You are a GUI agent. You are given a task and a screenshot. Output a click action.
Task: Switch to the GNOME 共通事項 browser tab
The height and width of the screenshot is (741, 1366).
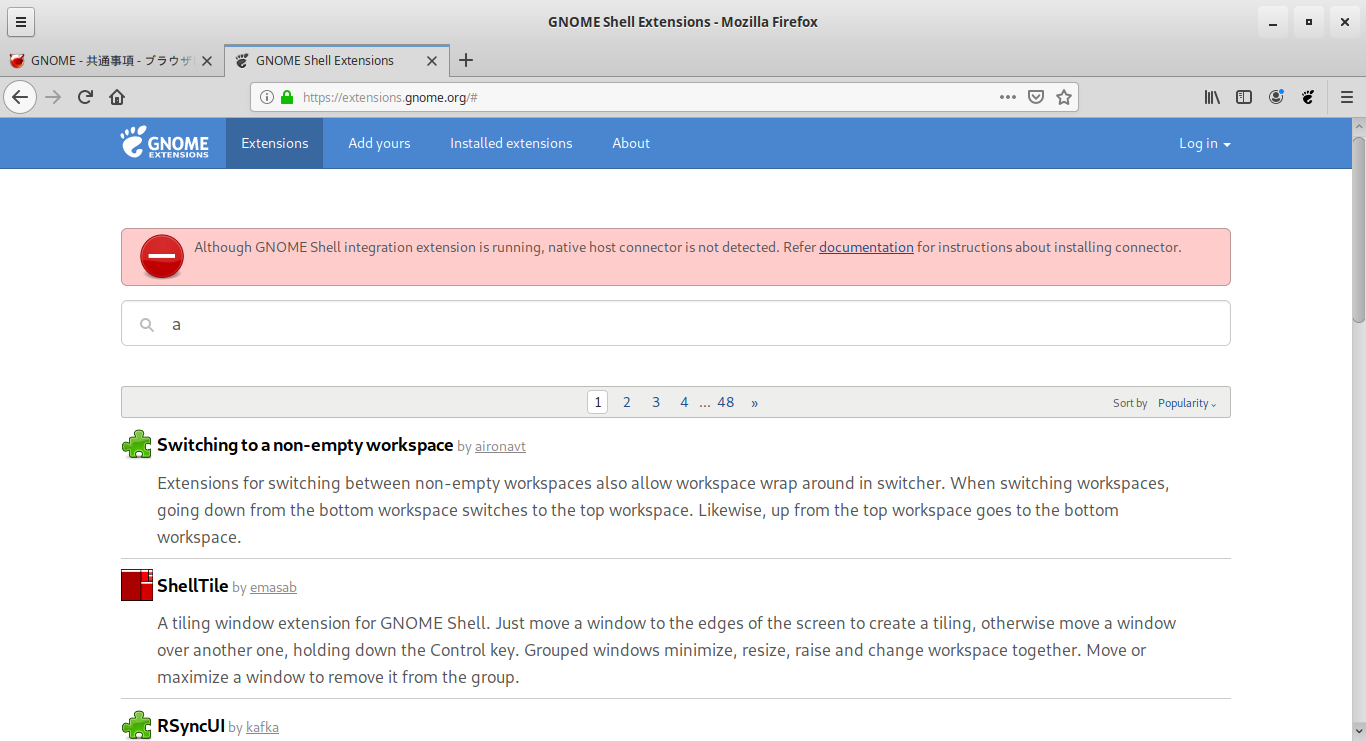[112, 60]
